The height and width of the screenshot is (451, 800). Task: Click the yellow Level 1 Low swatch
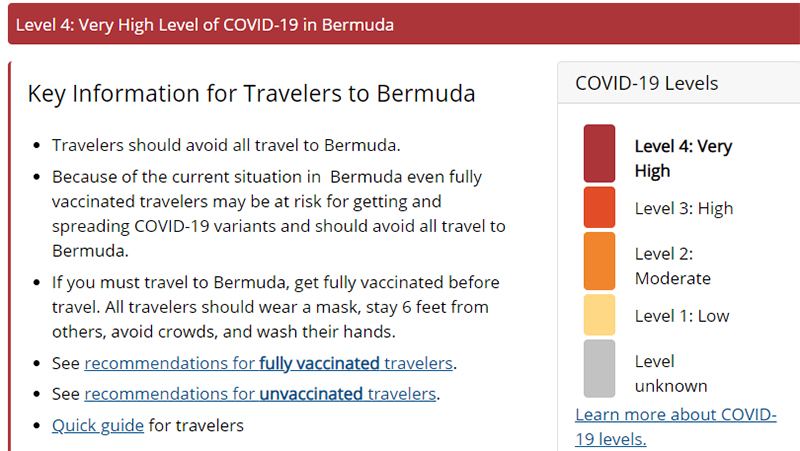tap(599, 315)
